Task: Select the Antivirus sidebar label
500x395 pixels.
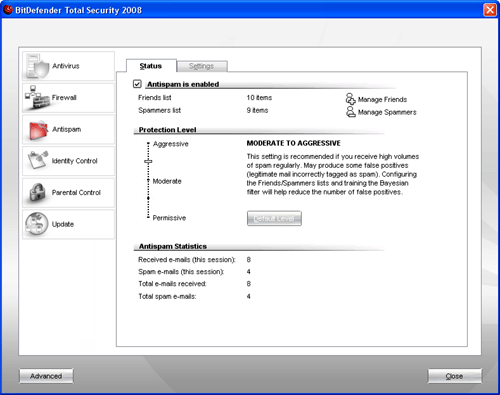Action: coord(66,66)
